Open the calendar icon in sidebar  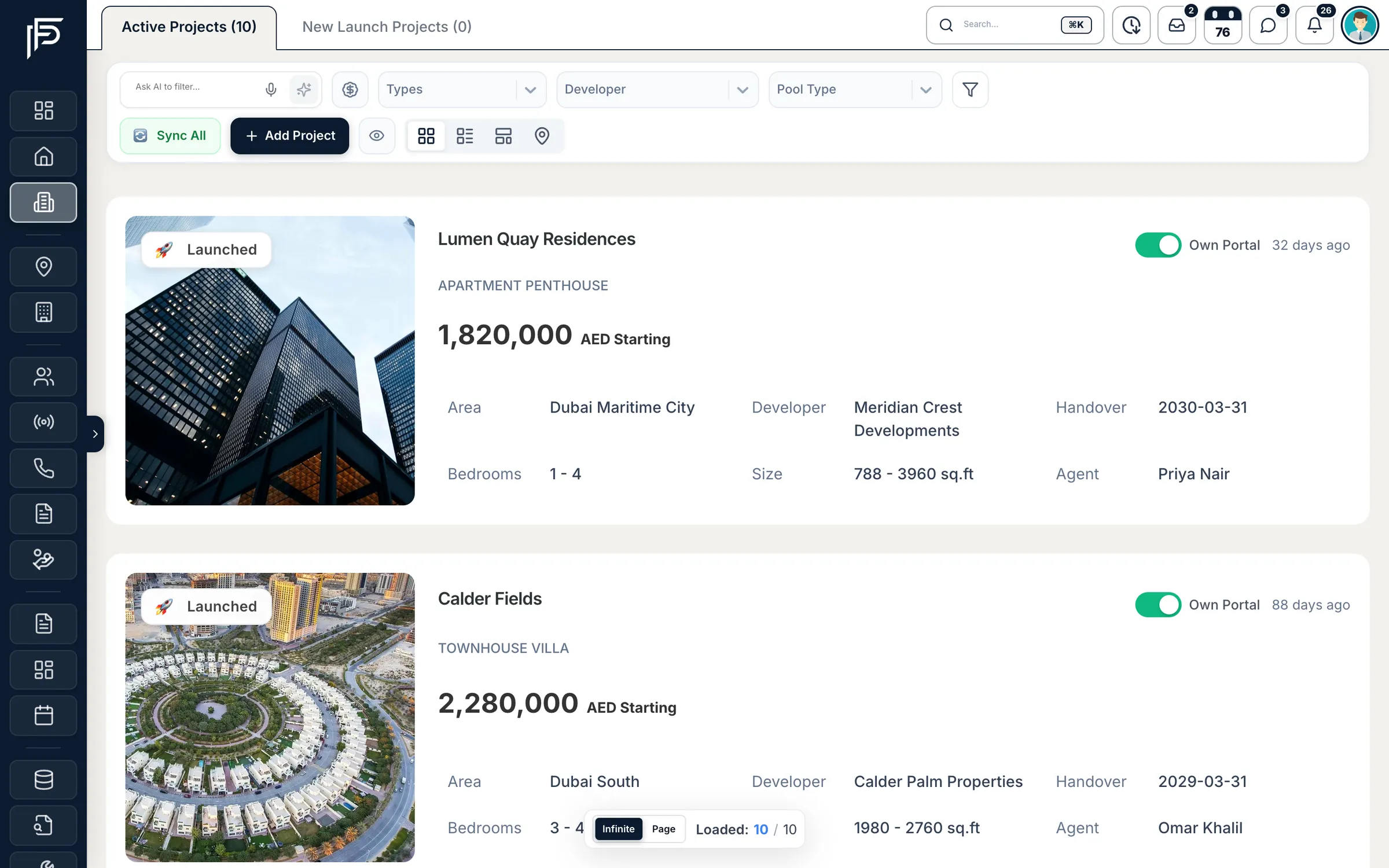pos(43,715)
